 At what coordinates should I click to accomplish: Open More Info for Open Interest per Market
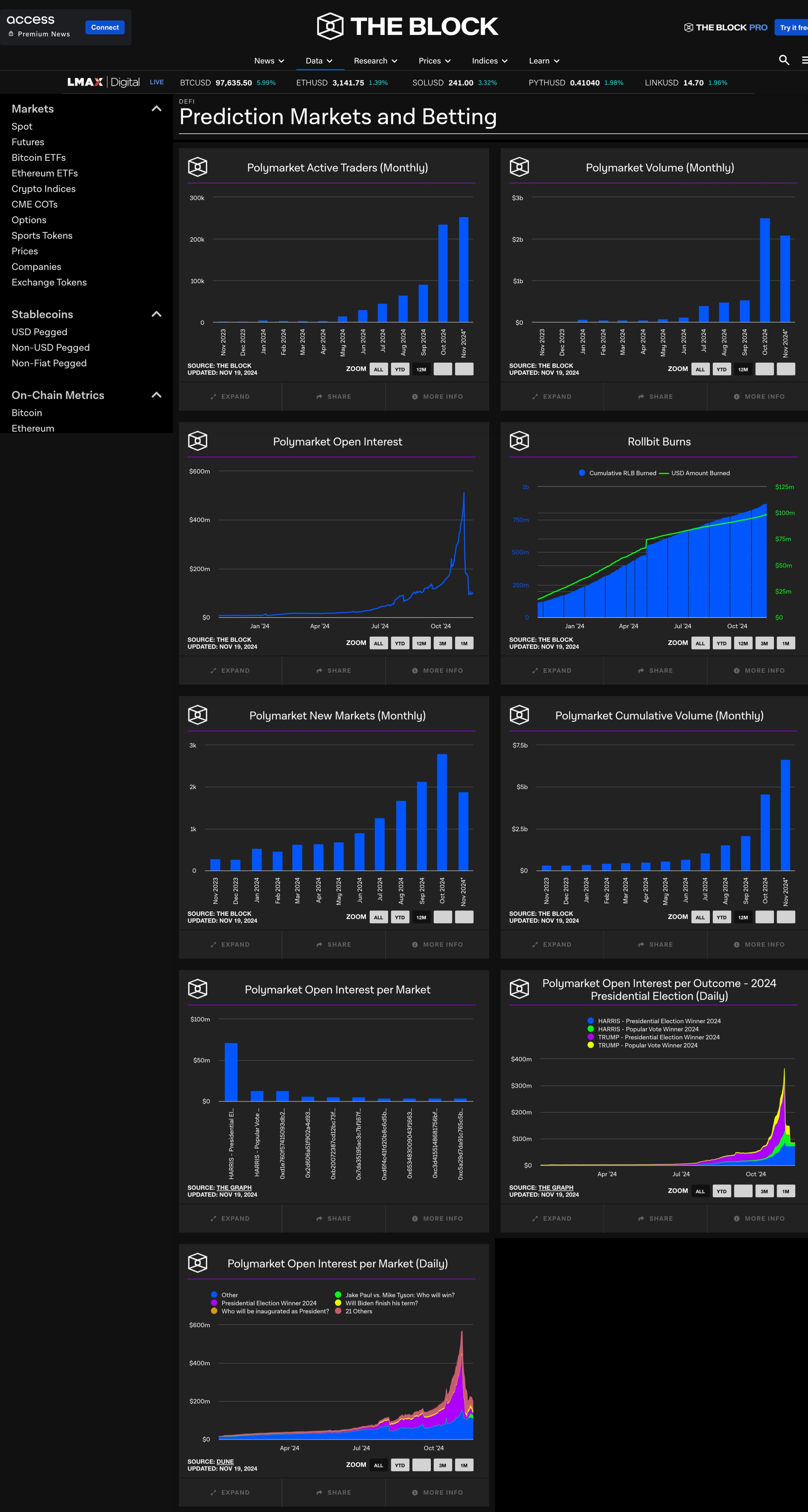point(437,1218)
